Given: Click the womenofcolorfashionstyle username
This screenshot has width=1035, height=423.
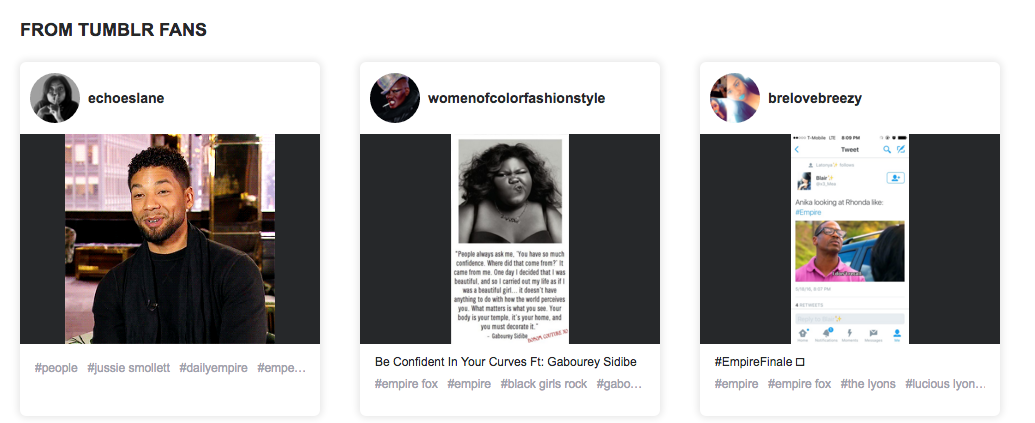Looking at the screenshot, I should pyautogui.click(x=516, y=98).
